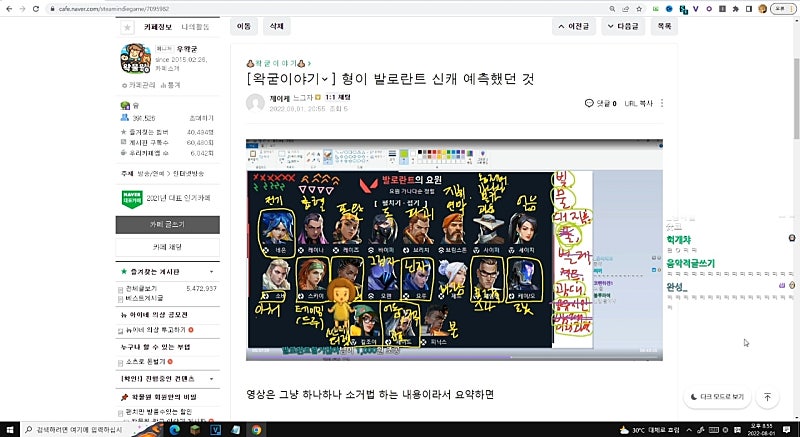Click the 카페 글쓰기 button
800x437 pixels.
[167, 224]
